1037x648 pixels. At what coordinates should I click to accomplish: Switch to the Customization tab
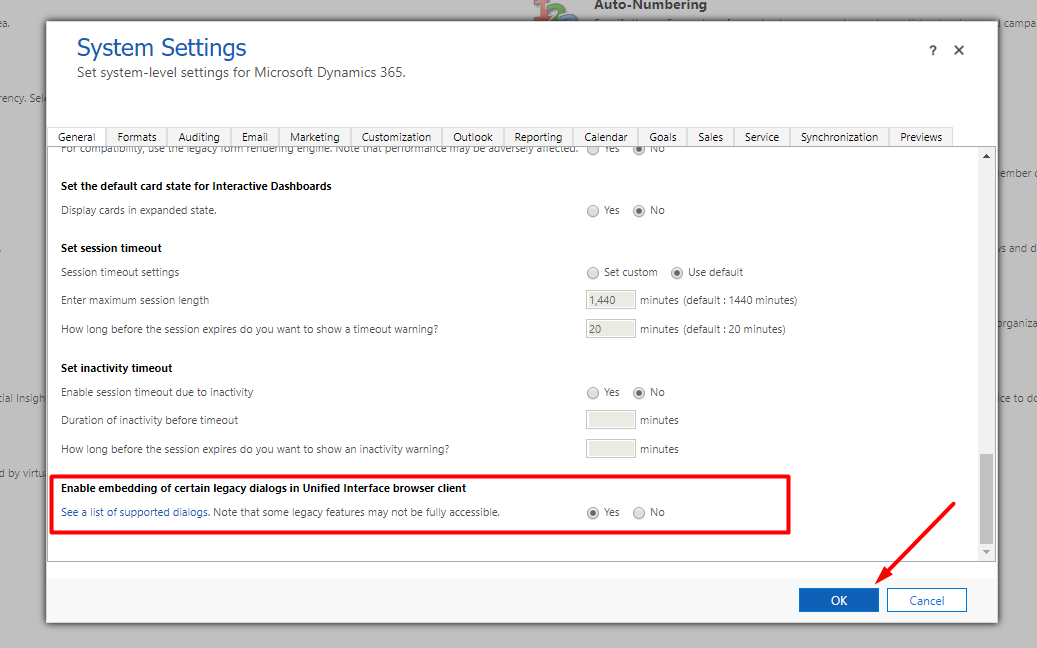click(396, 137)
